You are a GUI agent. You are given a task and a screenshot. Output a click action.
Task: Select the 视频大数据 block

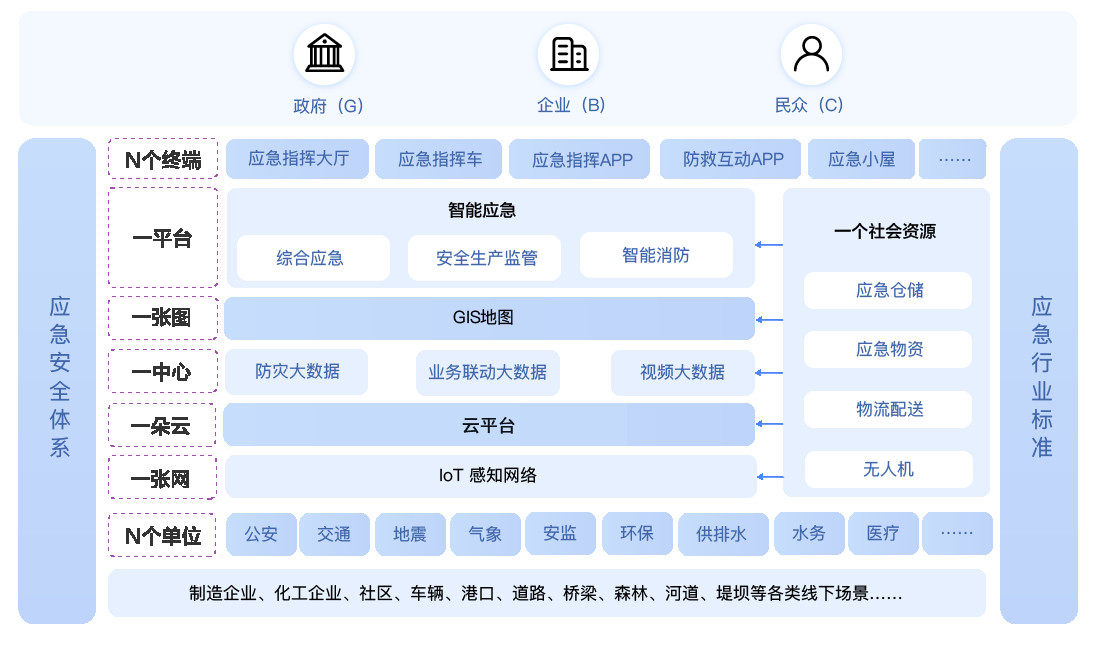(x=683, y=372)
